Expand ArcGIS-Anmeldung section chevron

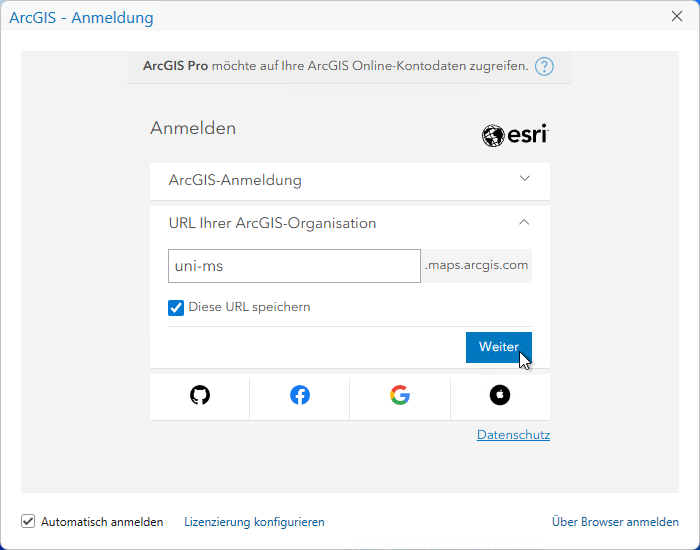point(525,179)
